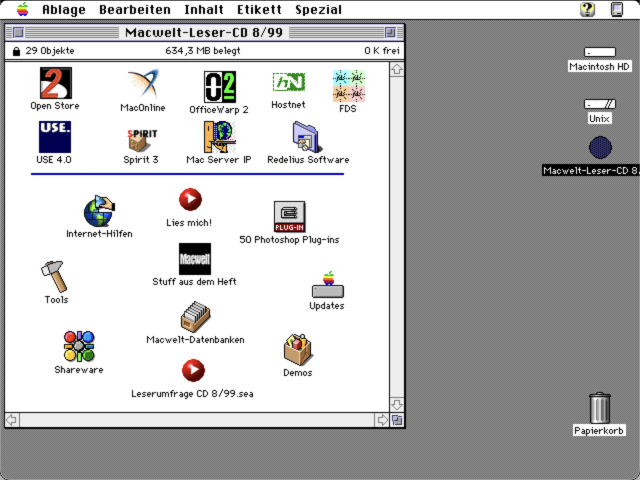This screenshot has height=480, width=640.
Task: Select the Unix drive on desktop
Action: tap(599, 104)
